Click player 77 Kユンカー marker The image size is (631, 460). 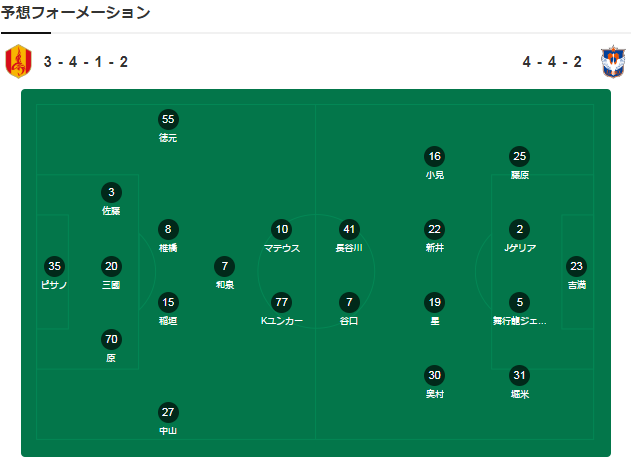[x=282, y=302]
